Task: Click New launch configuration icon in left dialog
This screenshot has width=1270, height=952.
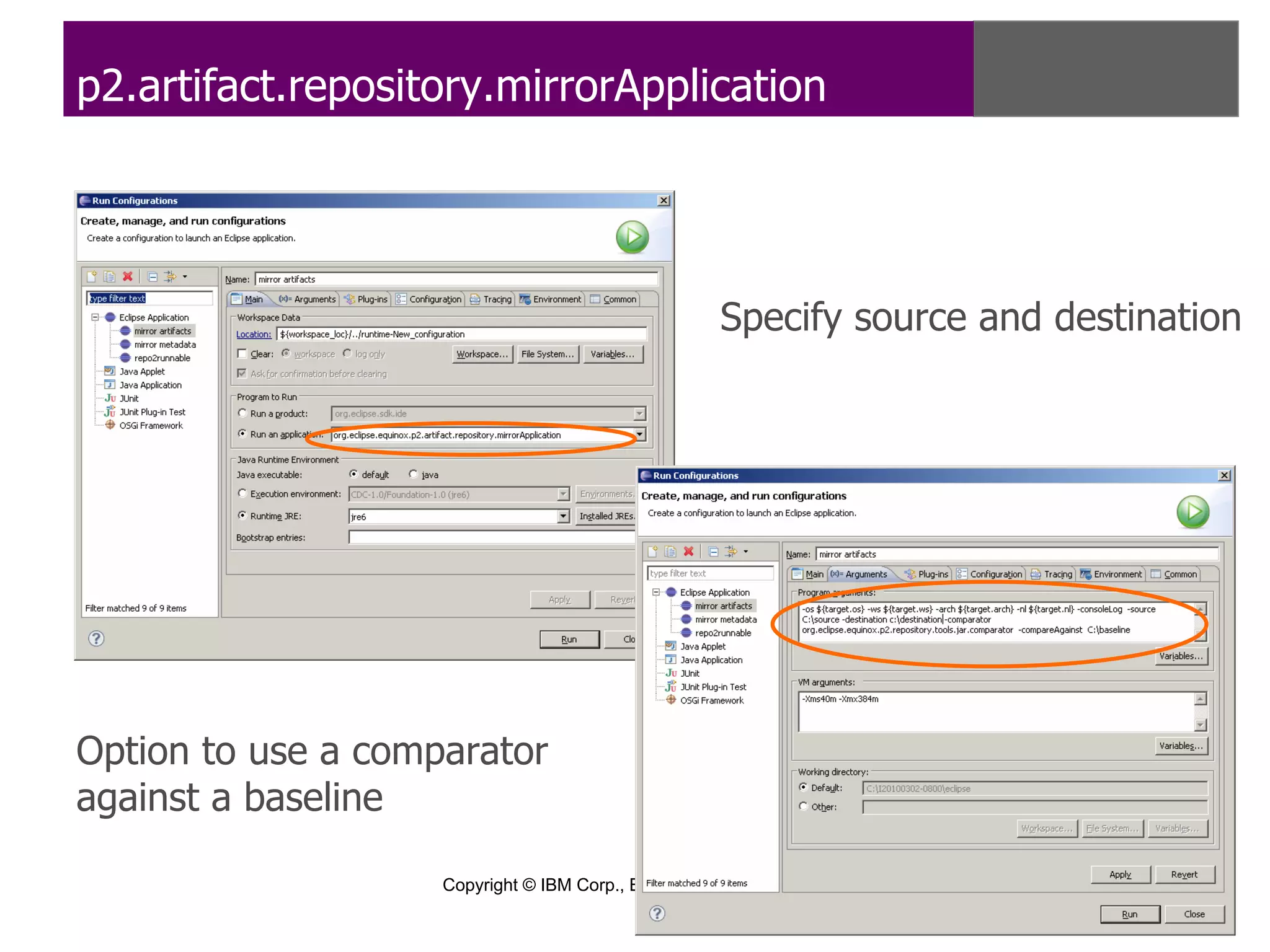Action: [x=92, y=276]
